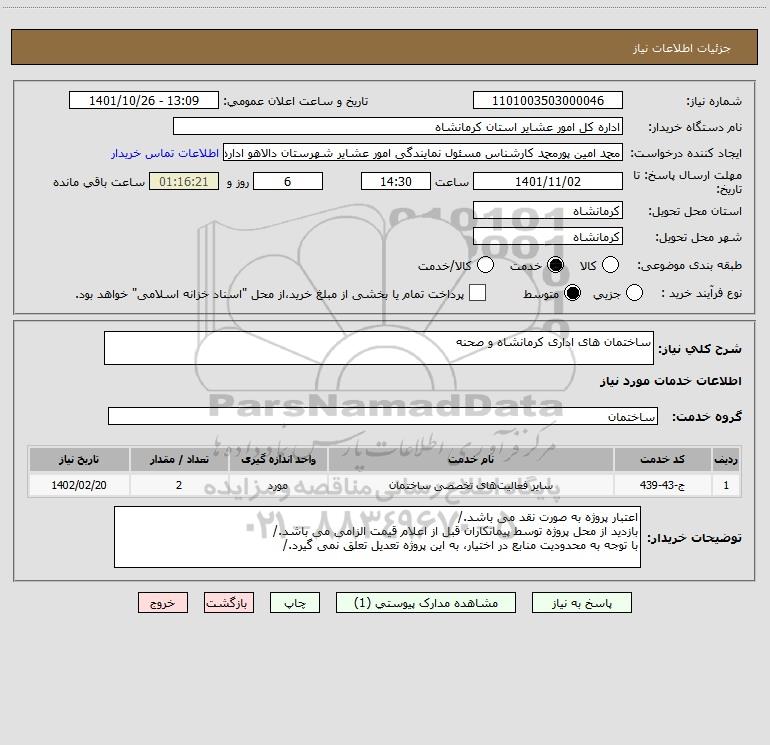This screenshot has width=770, height=745.
Task: Click the کد خدمت column header
Action: tap(662, 459)
